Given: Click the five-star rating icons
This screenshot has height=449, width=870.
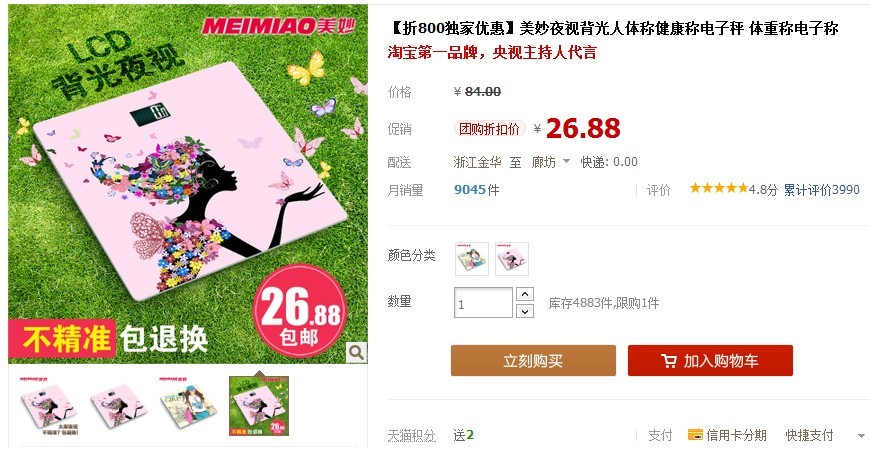Looking at the screenshot, I should [719, 188].
